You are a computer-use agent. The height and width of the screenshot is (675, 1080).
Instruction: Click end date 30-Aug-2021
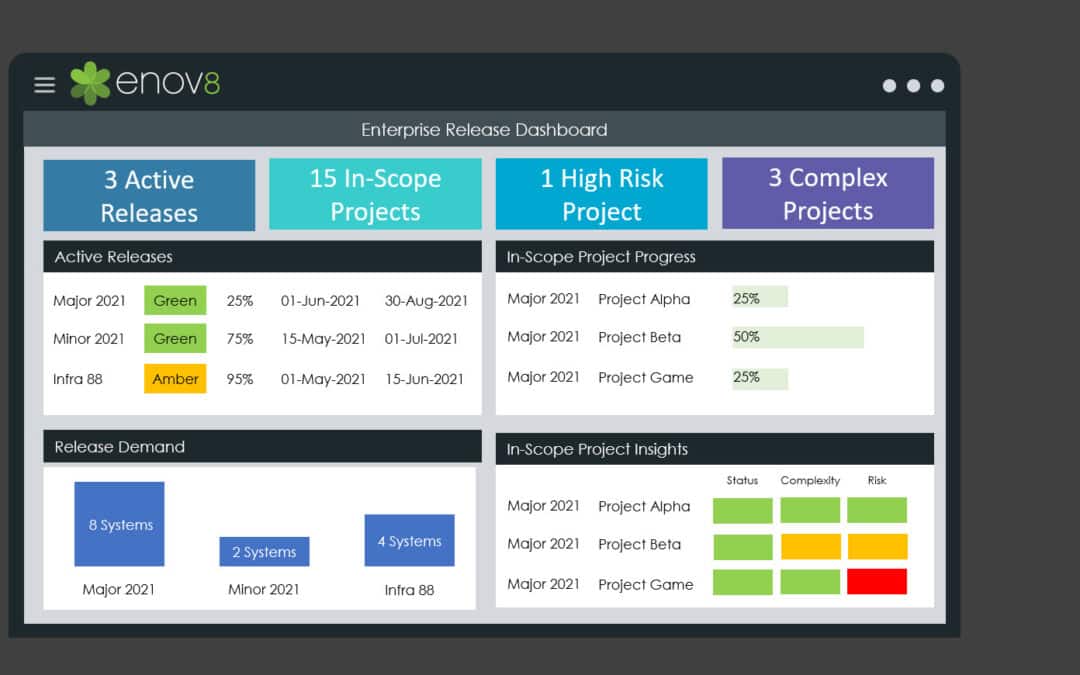pos(426,301)
